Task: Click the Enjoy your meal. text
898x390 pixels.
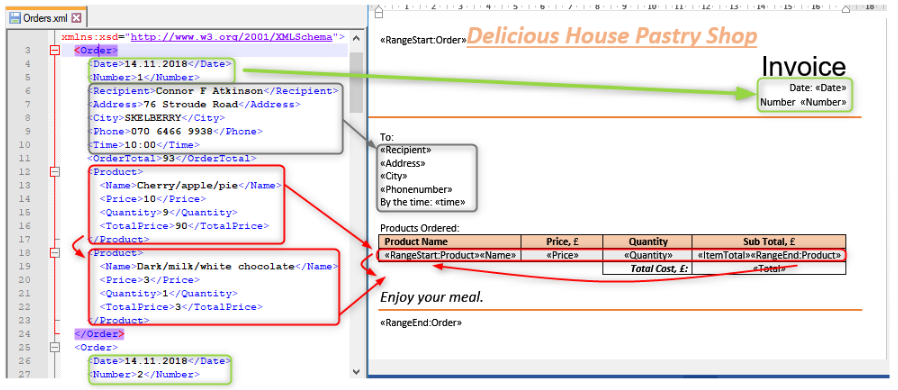Action: click(x=432, y=297)
